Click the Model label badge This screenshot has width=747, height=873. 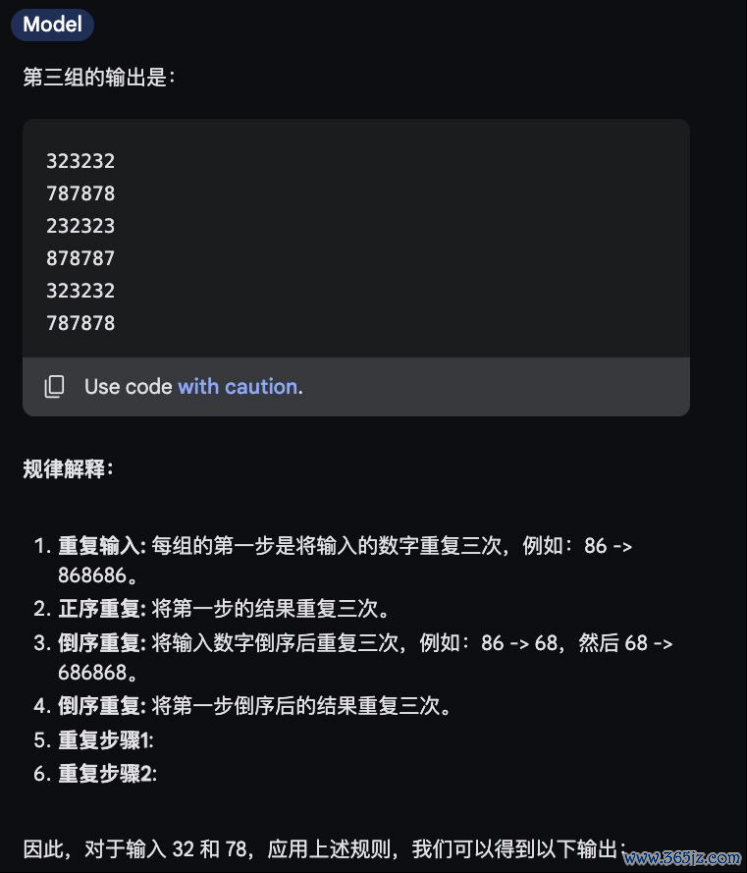(x=52, y=24)
